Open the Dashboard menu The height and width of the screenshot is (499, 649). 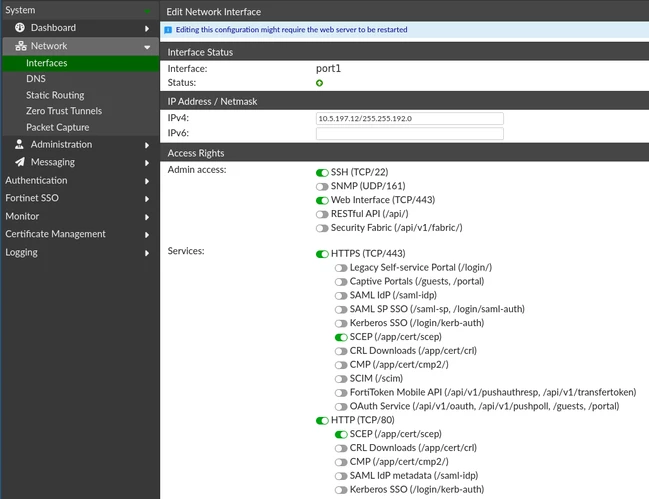81,28
